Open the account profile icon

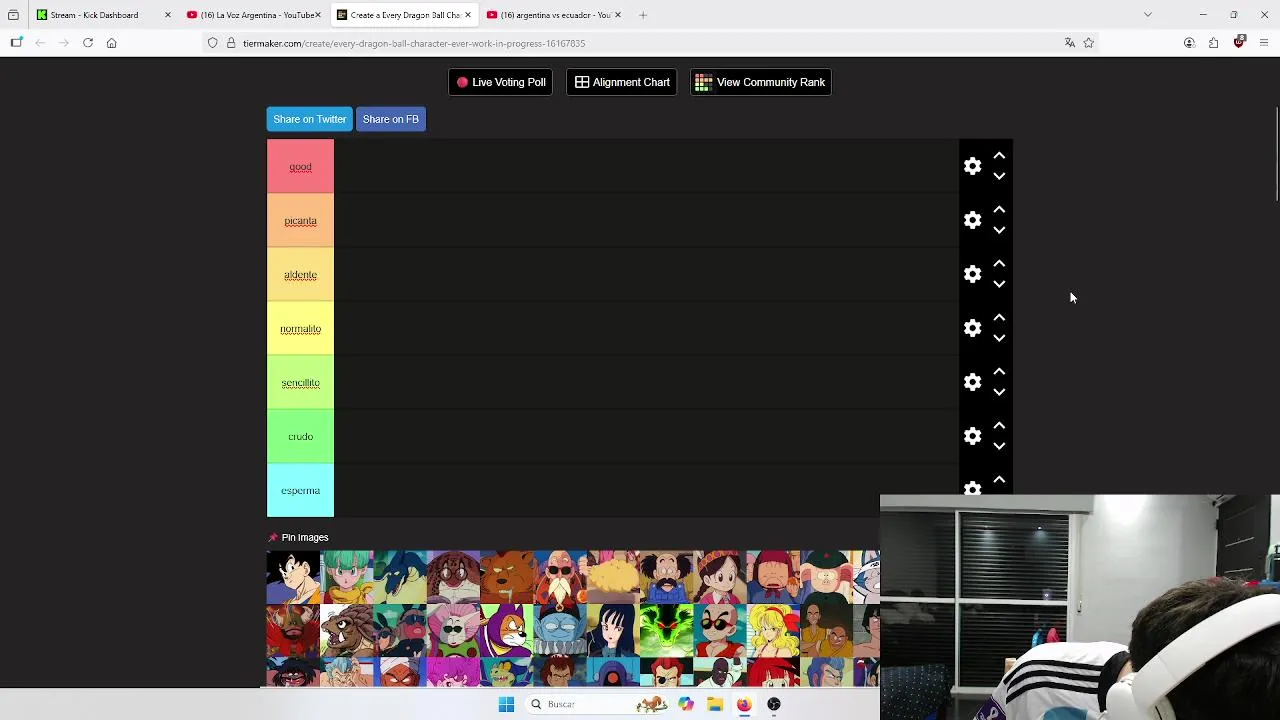1189,43
